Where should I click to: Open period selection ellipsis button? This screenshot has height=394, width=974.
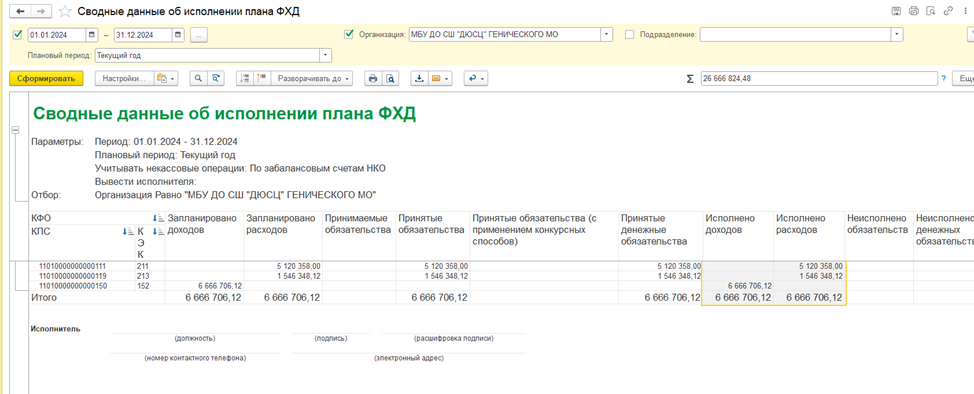pyautogui.click(x=199, y=35)
